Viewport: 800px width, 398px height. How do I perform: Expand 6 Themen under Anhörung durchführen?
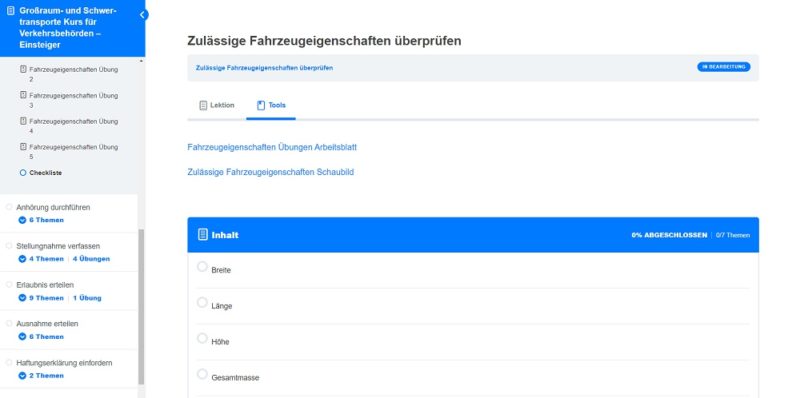pos(41,220)
